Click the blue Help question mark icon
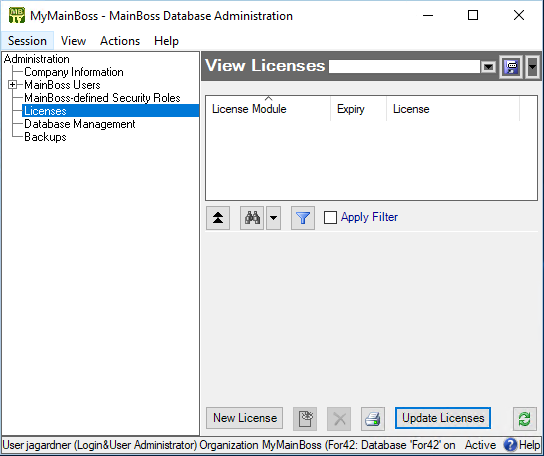 [510, 445]
